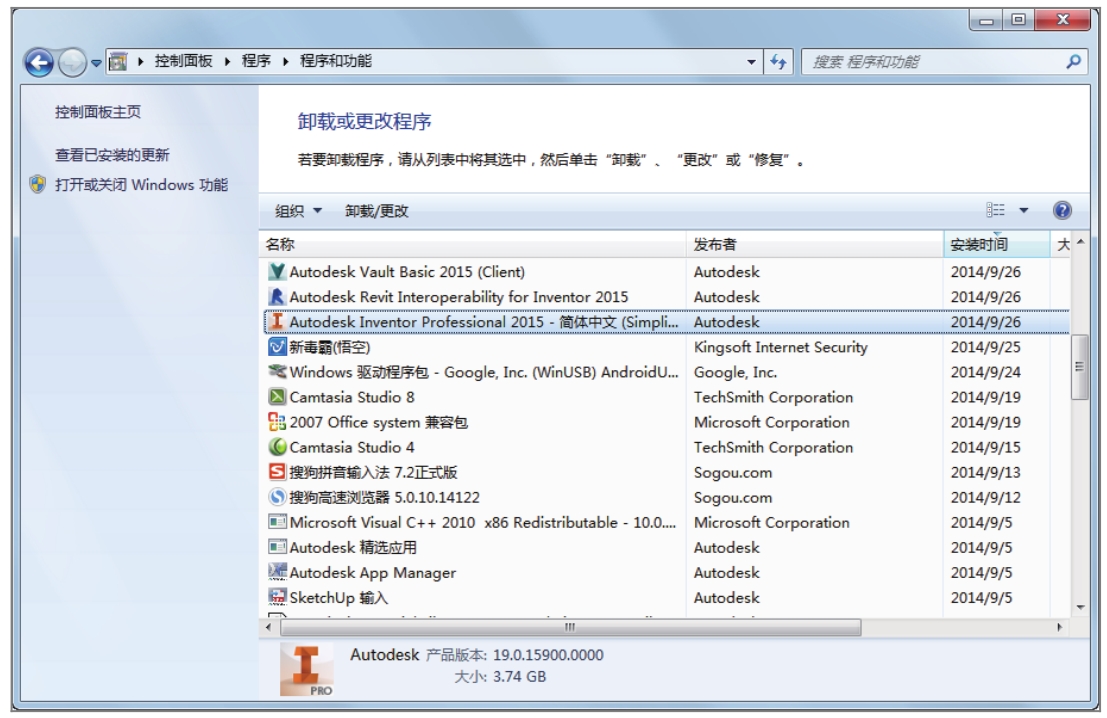The image size is (1107, 718).
Task: Open the 组织 dropdown menu
Action: tap(298, 211)
